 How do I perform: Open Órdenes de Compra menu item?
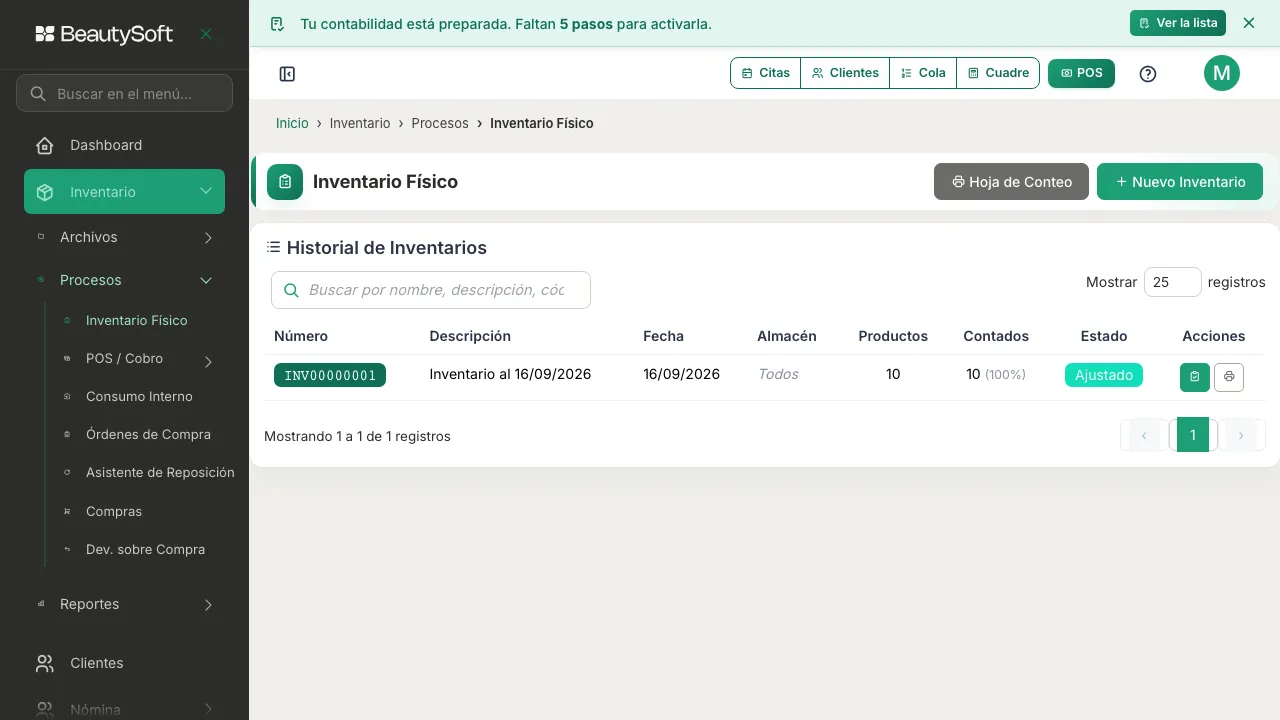pos(148,435)
